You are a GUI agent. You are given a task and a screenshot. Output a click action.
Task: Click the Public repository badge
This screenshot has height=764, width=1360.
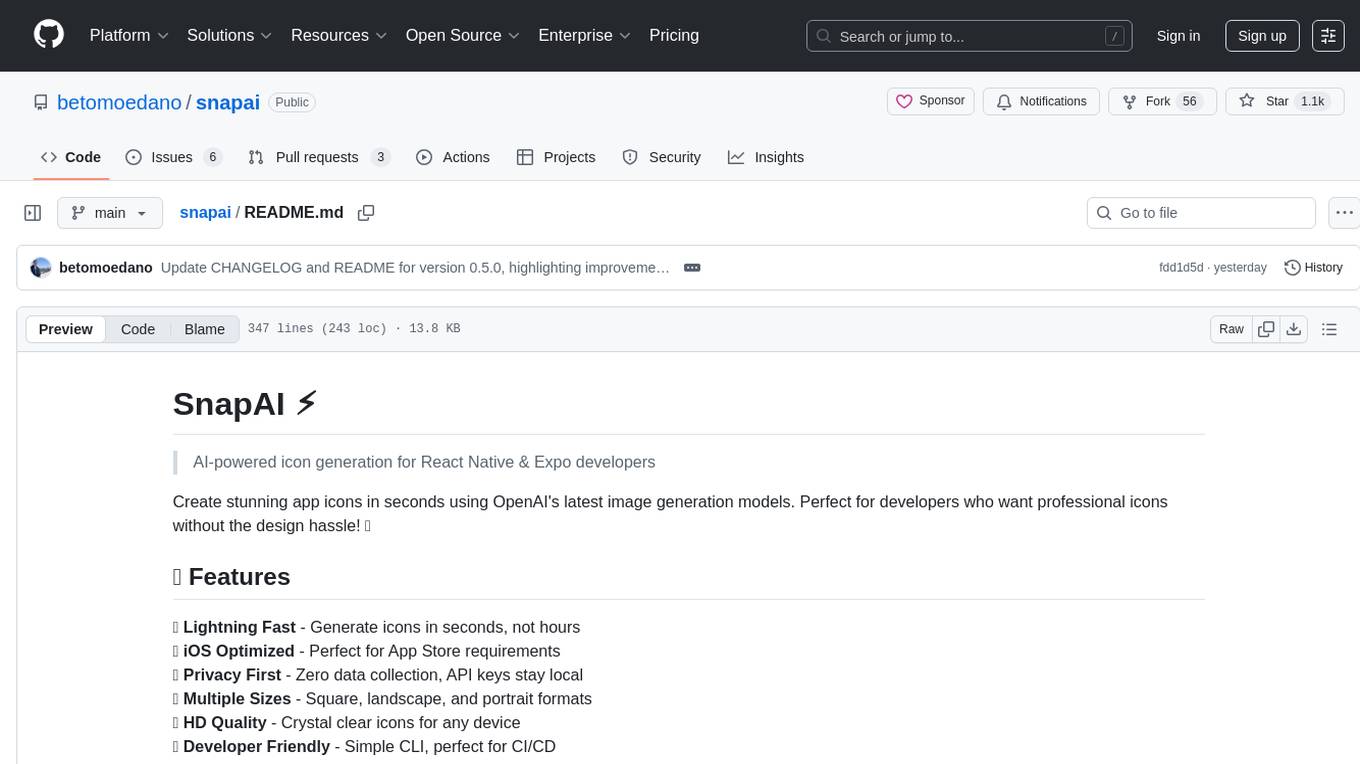pyautogui.click(x=292, y=102)
